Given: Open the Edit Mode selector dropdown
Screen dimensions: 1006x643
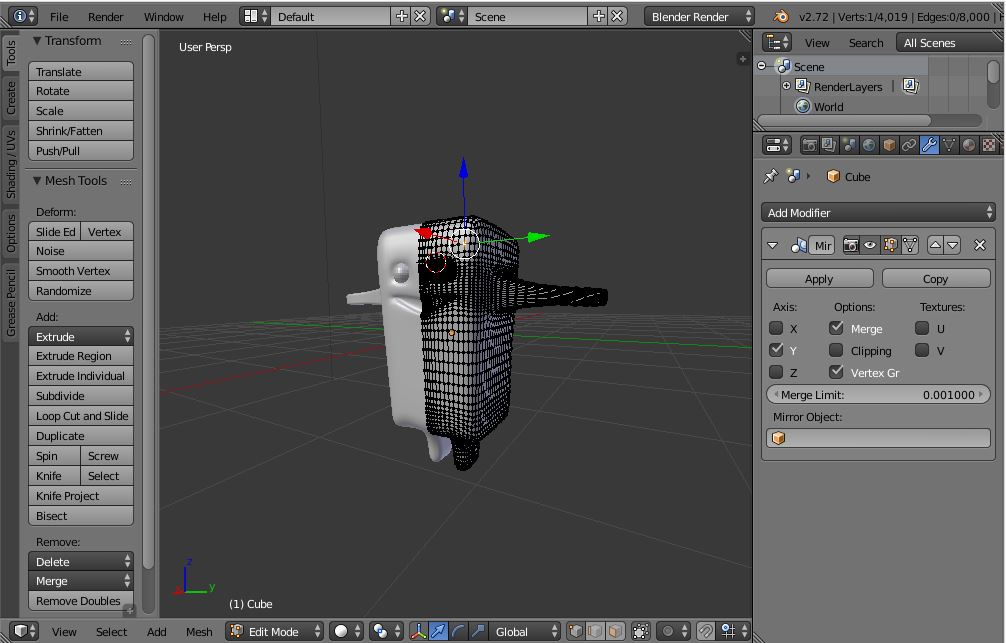Looking at the screenshot, I should click(275, 631).
